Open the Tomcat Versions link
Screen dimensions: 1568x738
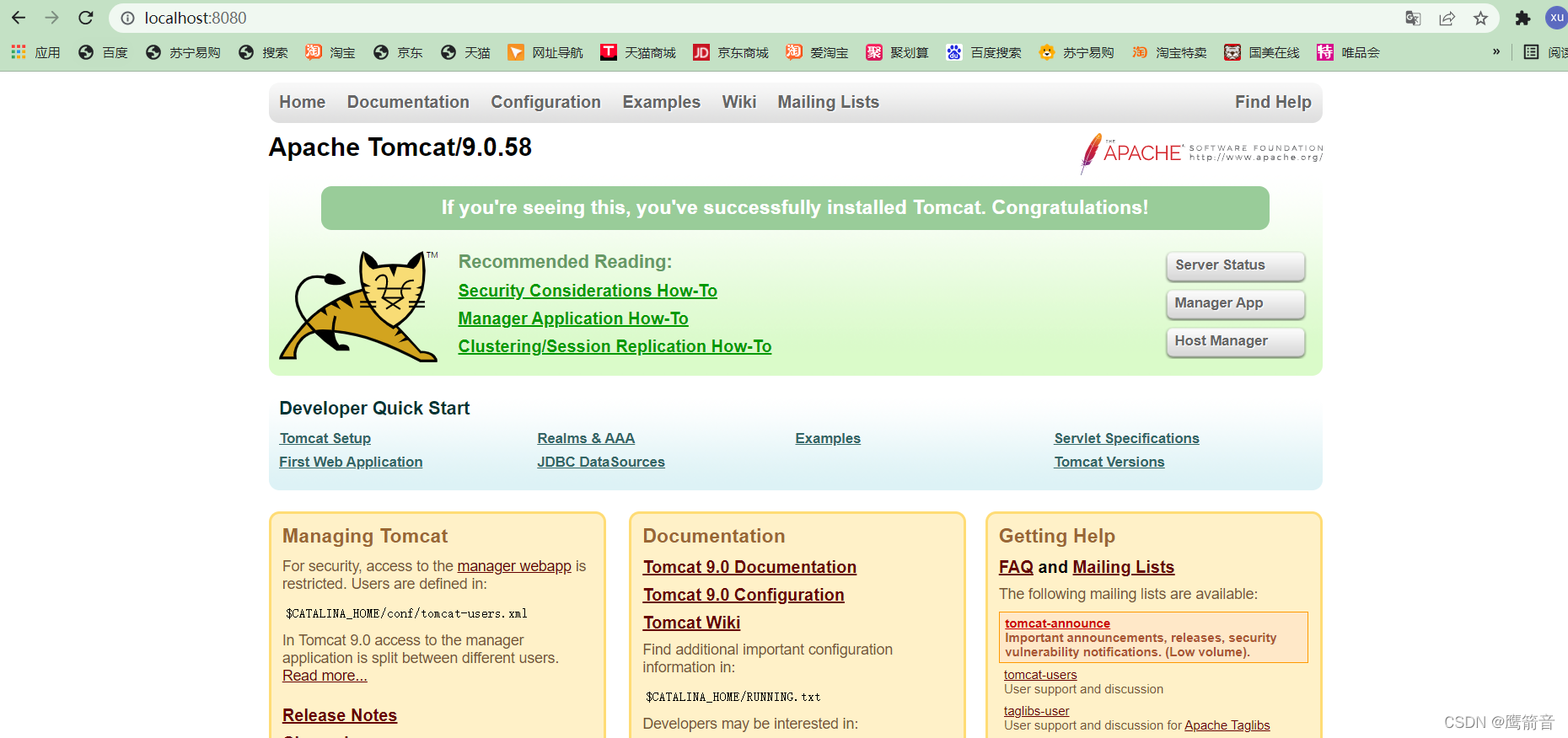[x=1109, y=462]
